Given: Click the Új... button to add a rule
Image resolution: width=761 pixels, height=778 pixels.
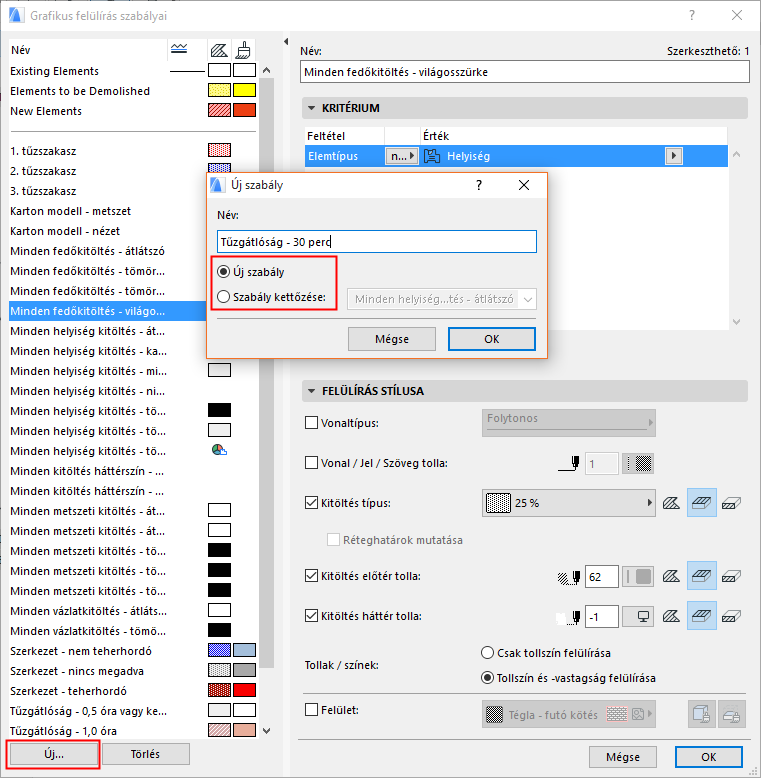Looking at the screenshot, I should pyautogui.click(x=54, y=754).
